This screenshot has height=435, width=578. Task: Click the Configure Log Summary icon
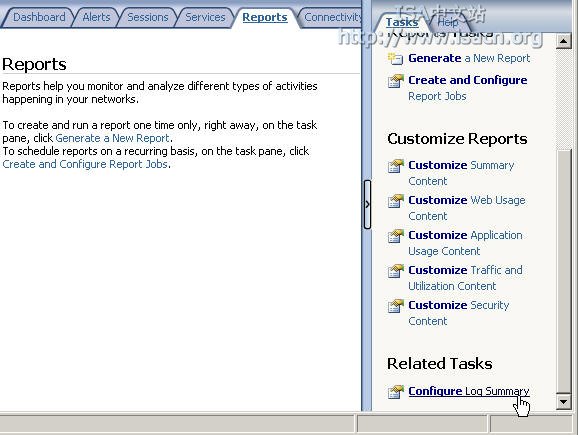[x=396, y=392]
